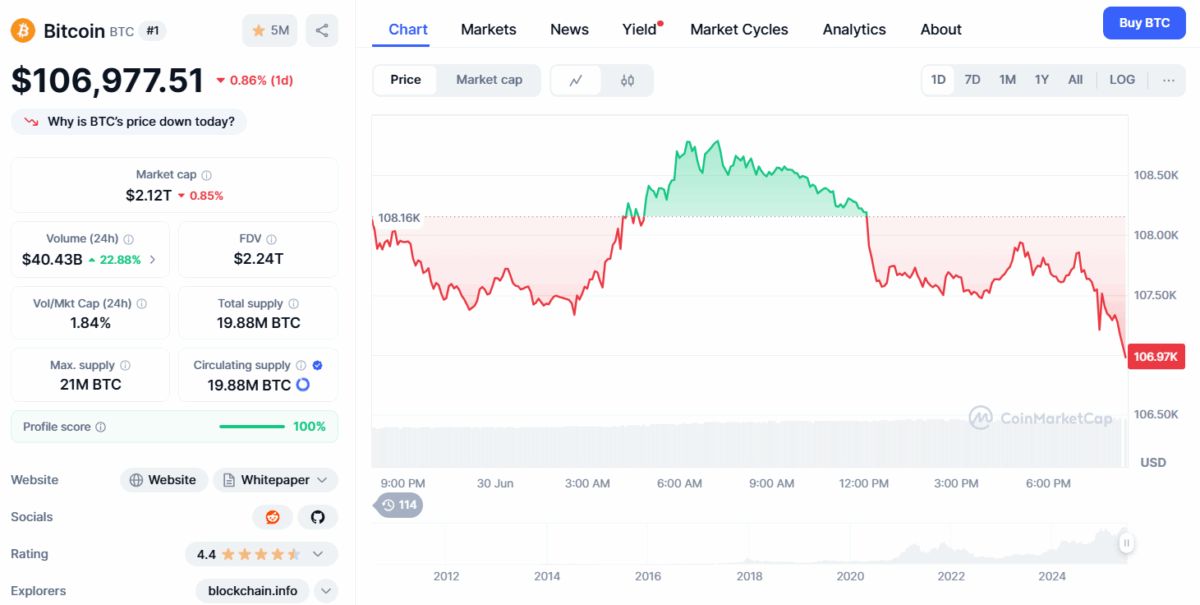Toggle the LOG scale option
Image resolution: width=1200 pixels, height=605 pixels.
(x=1122, y=80)
